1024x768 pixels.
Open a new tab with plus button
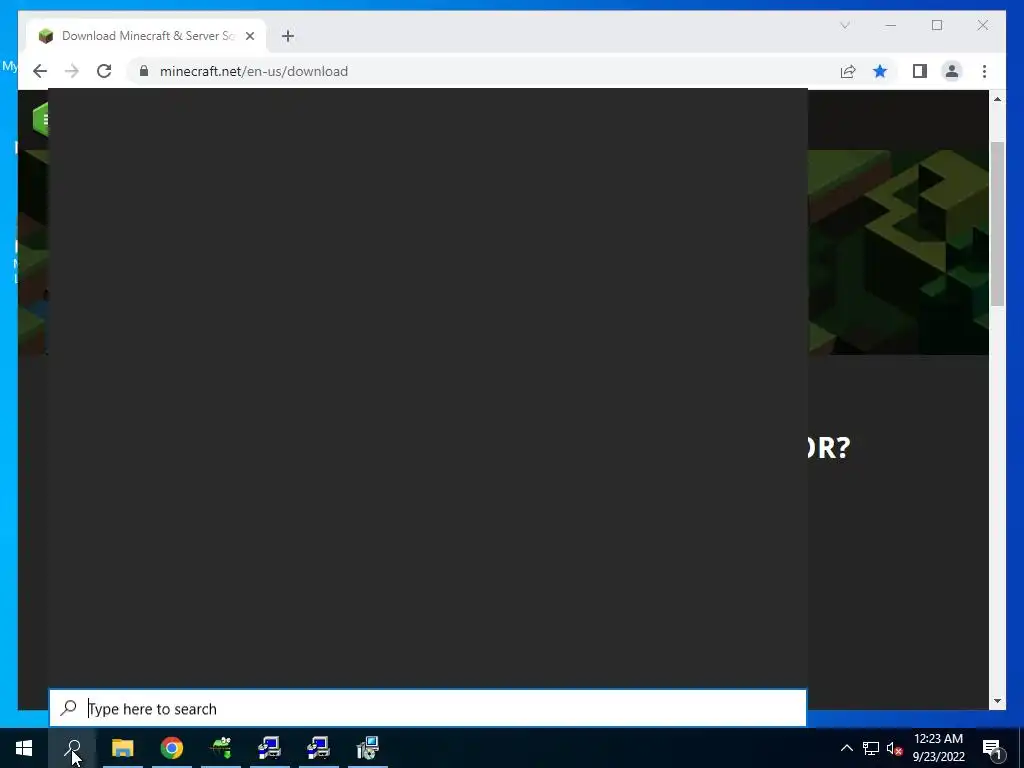(x=288, y=36)
